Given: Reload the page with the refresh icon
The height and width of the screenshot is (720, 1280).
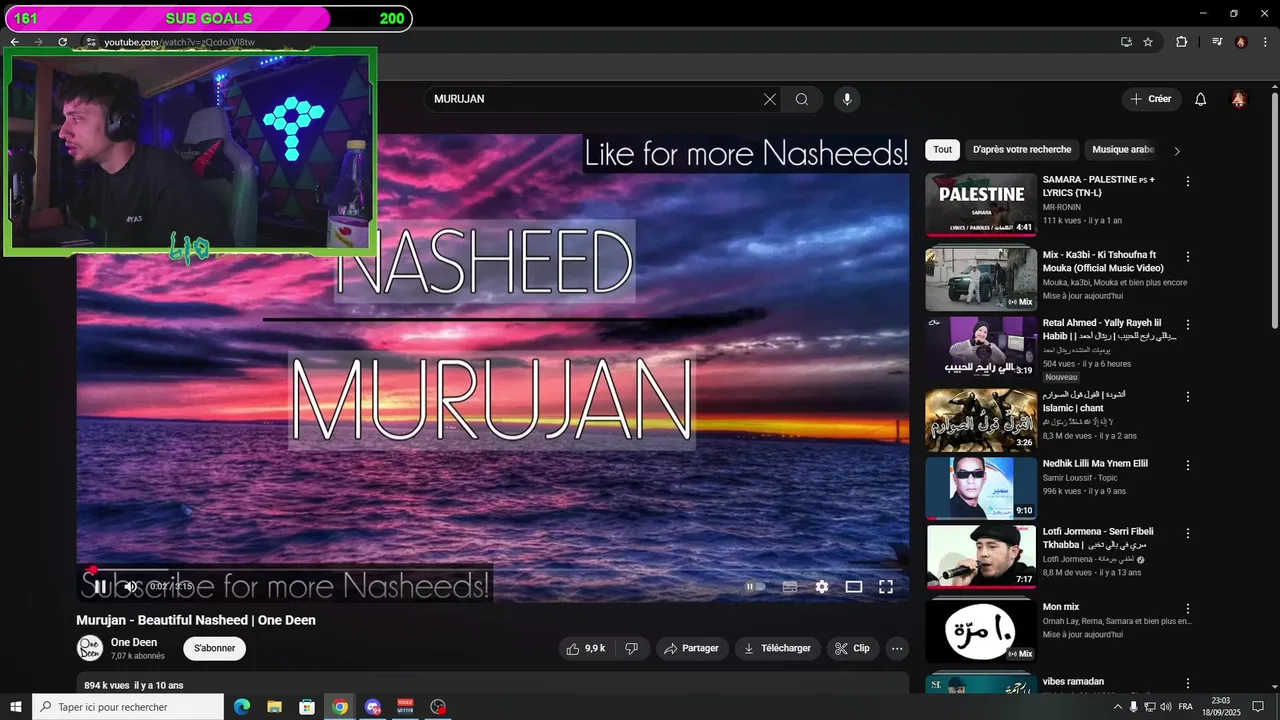Looking at the screenshot, I should [63, 42].
